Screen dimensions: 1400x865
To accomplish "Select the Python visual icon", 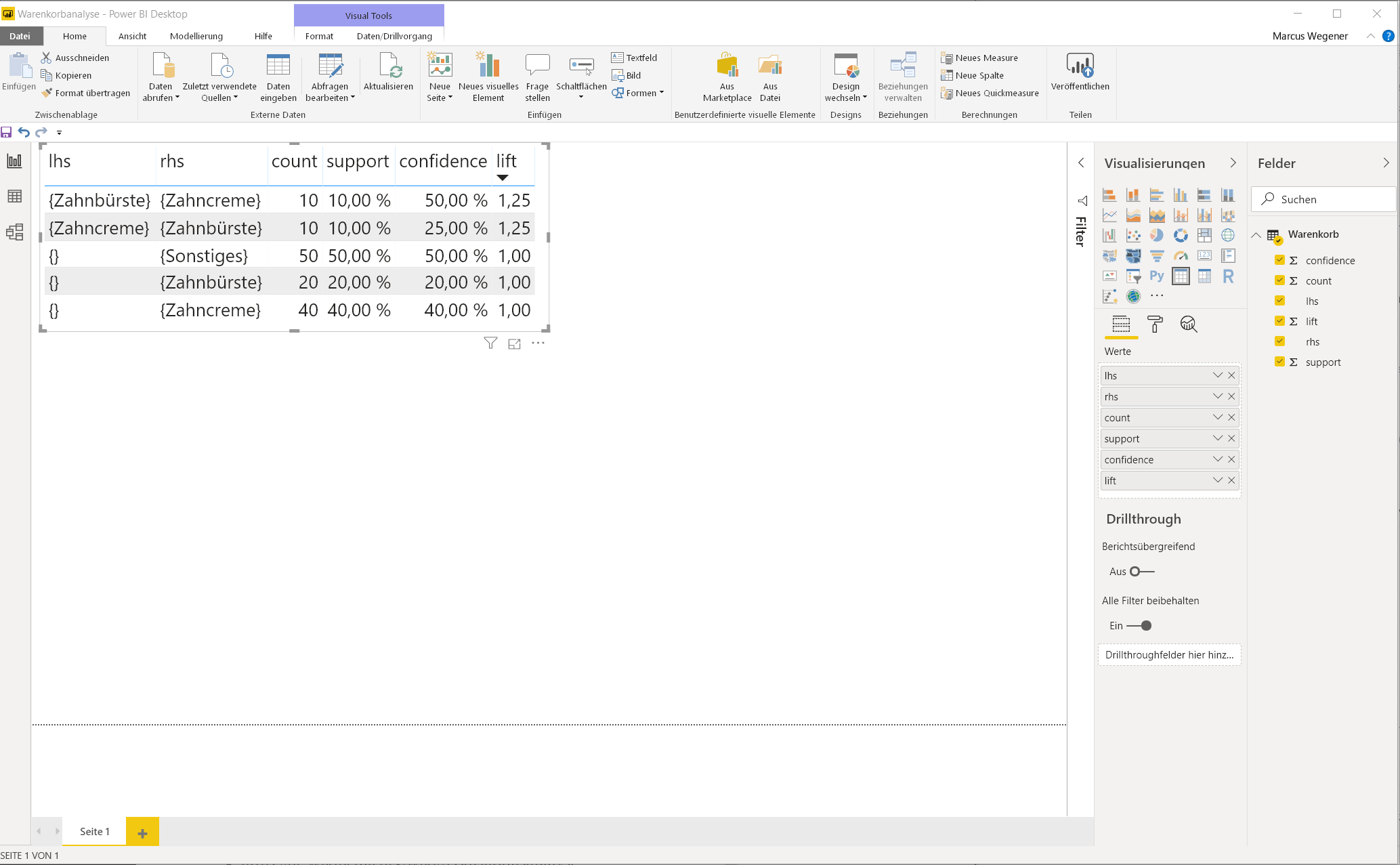I will click(x=1157, y=276).
